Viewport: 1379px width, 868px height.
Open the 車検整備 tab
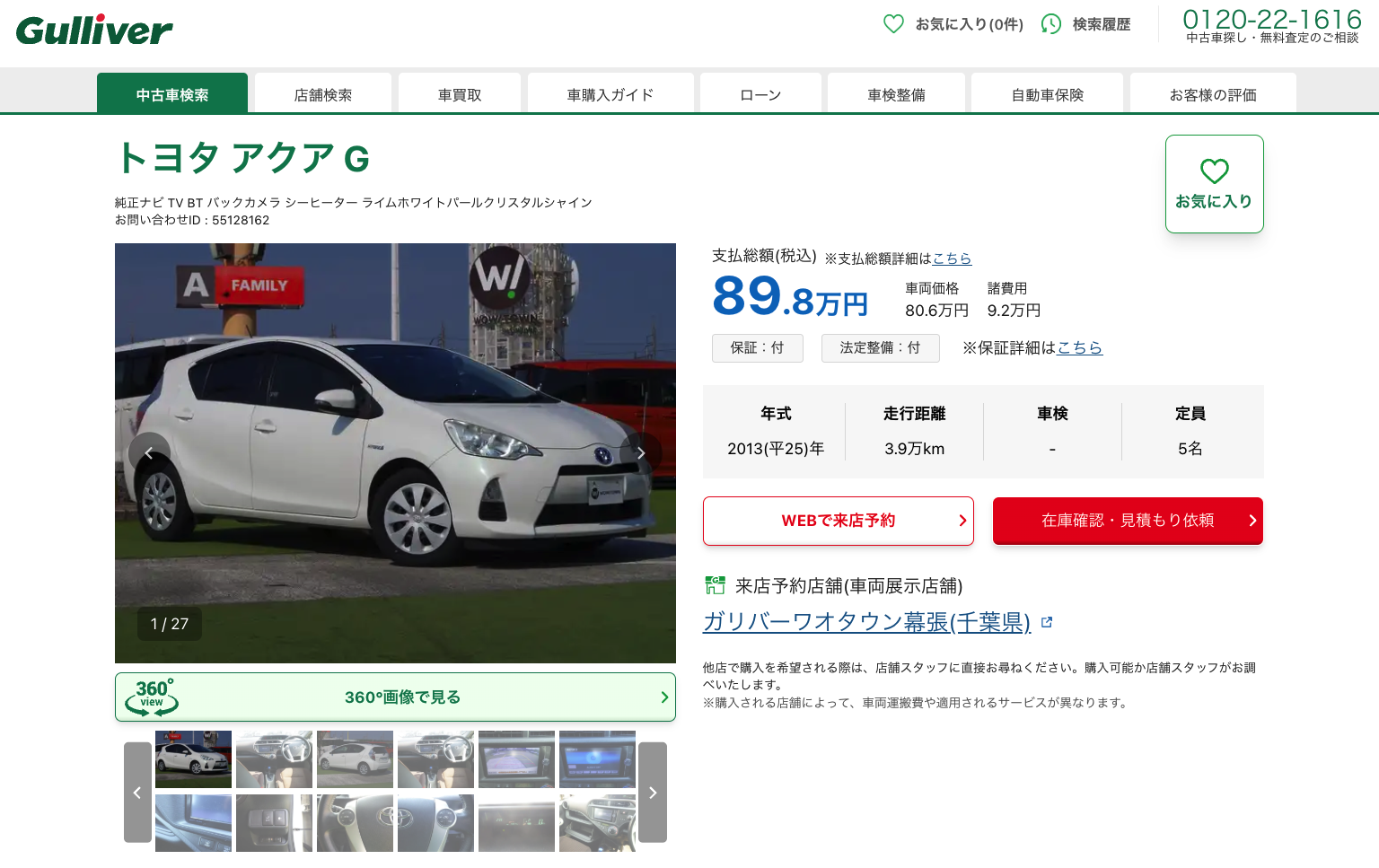point(896,93)
